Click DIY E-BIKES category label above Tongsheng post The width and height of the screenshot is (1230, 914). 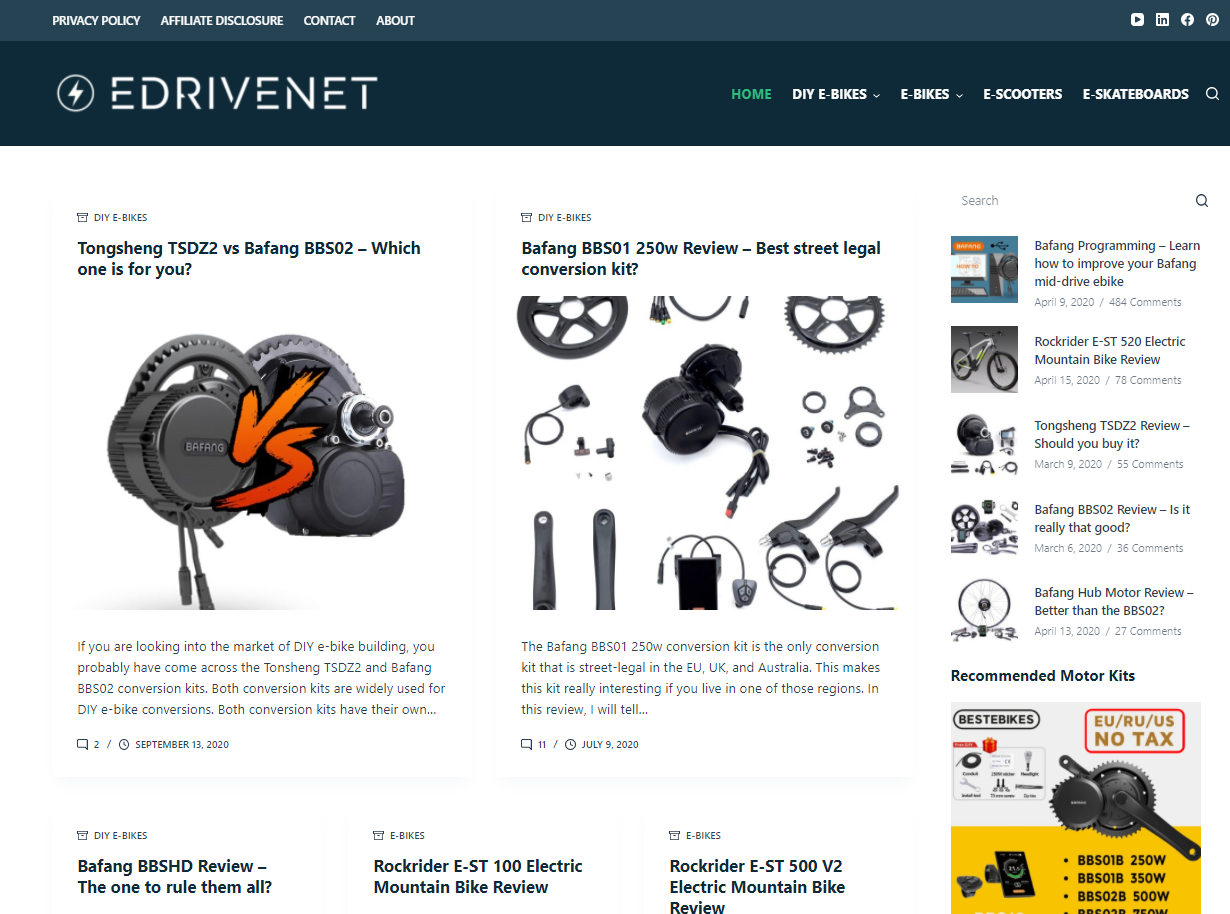click(120, 217)
